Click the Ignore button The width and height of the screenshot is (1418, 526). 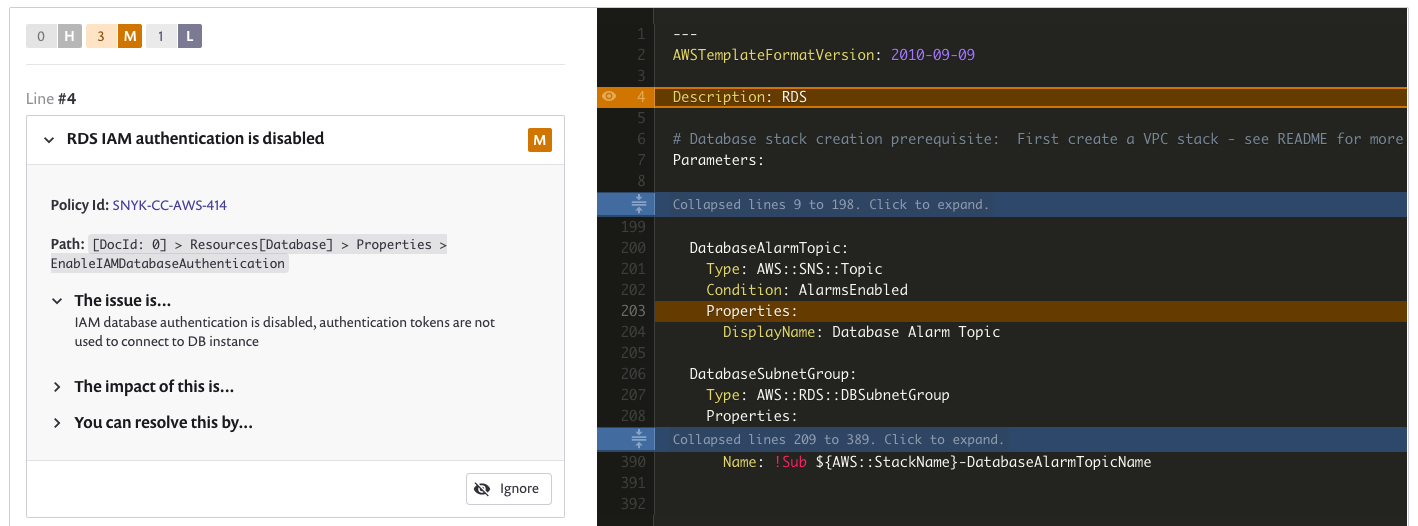(x=509, y=488)
